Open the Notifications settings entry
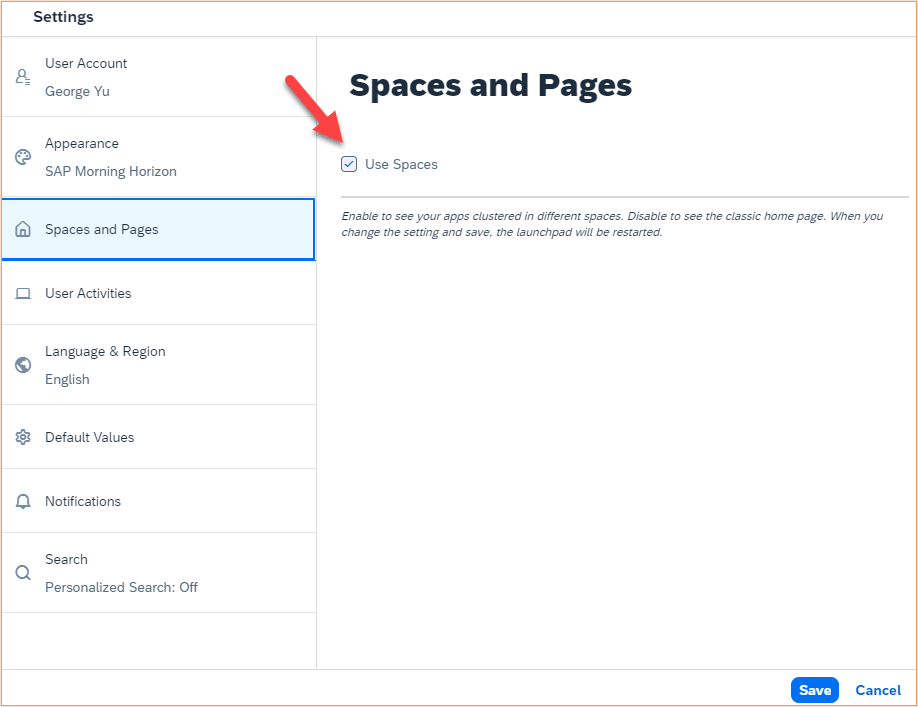This screenshot has height=707, width=918. [x=159, y=501]
